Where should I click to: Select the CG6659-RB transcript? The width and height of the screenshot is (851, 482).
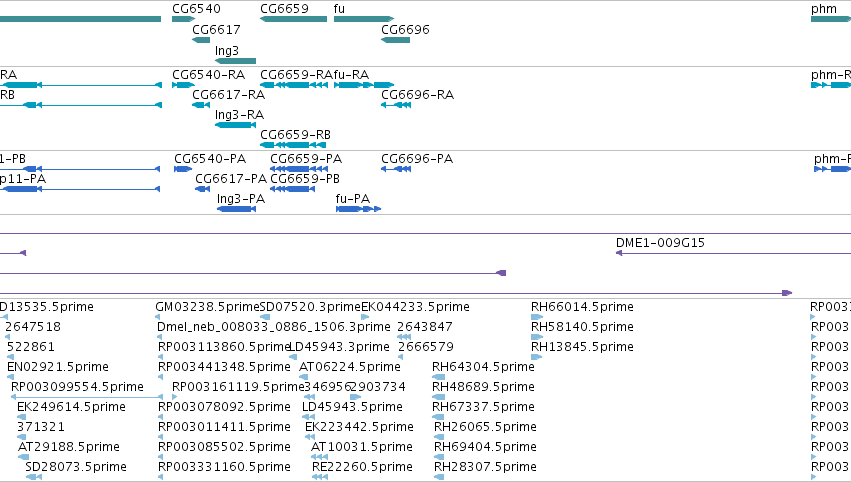(293, 145)
